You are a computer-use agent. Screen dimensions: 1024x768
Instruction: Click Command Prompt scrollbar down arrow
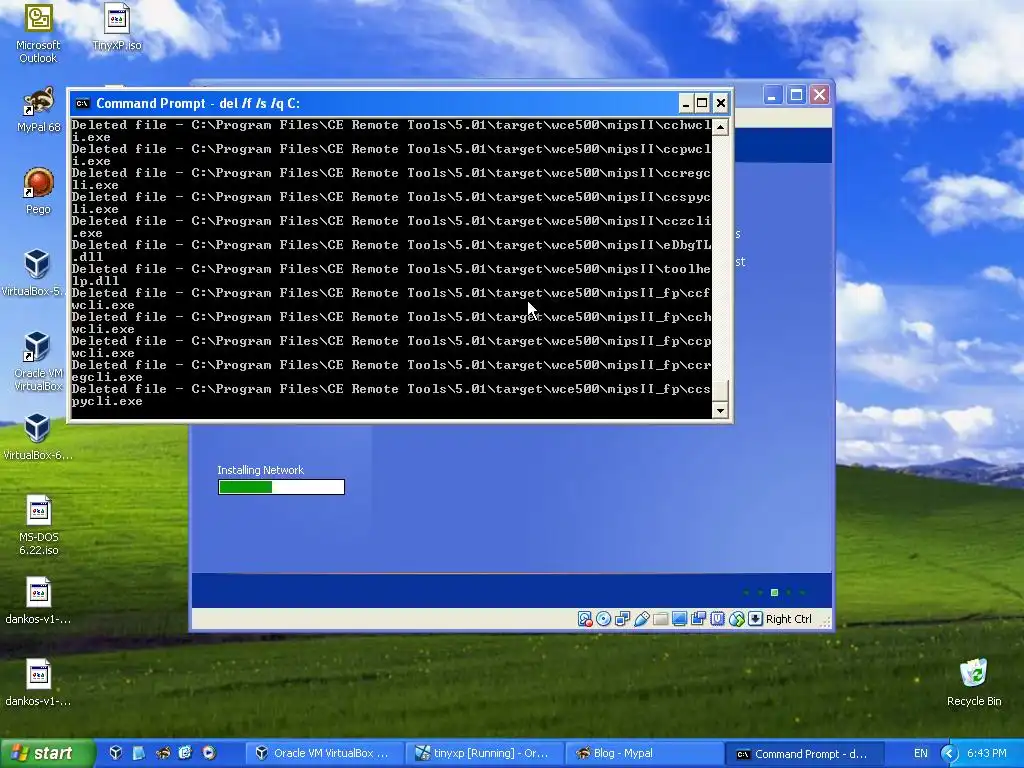click(x=720, y=410)
